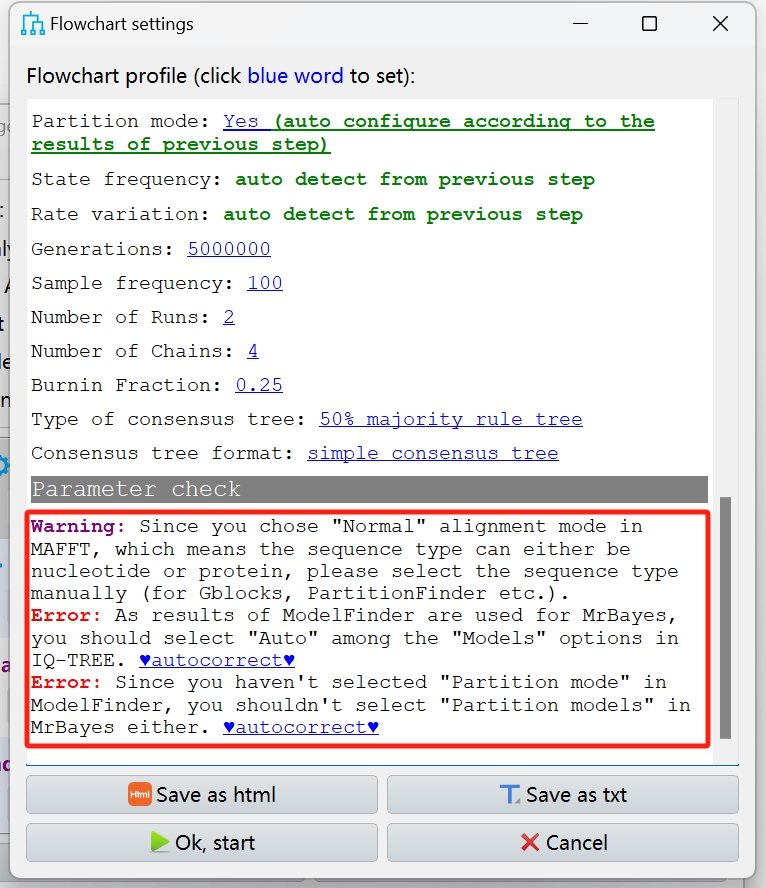Image resolution: width=766 pixels, height=888 pixels.
Task: Close the Flowchart settings window
Action: [720, 24]
